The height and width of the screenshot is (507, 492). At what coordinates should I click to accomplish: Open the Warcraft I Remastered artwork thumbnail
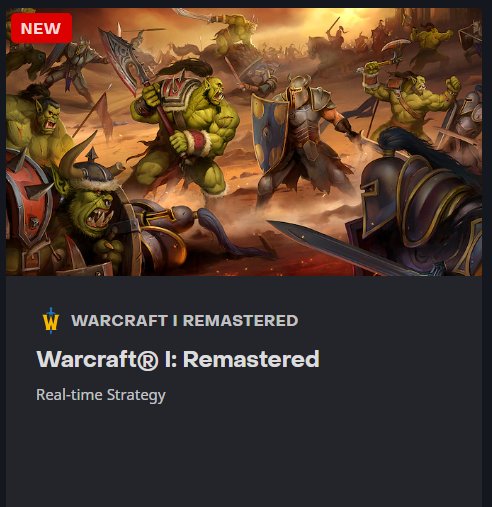(244, 142)
